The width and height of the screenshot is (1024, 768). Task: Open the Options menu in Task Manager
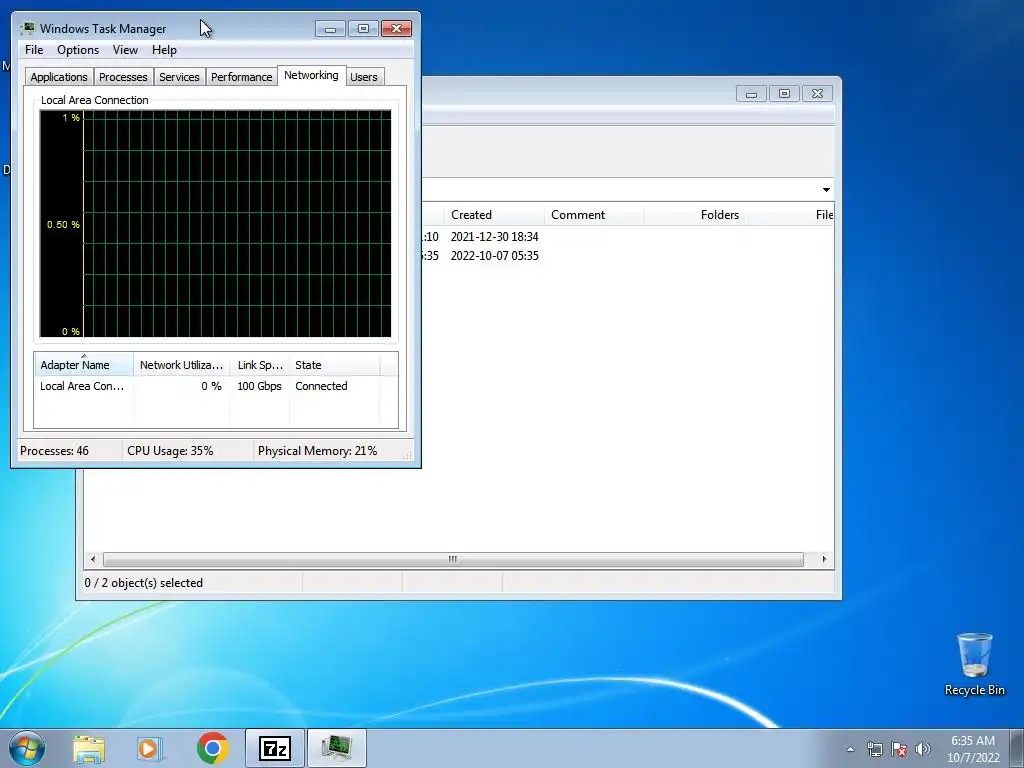(78, 50)
